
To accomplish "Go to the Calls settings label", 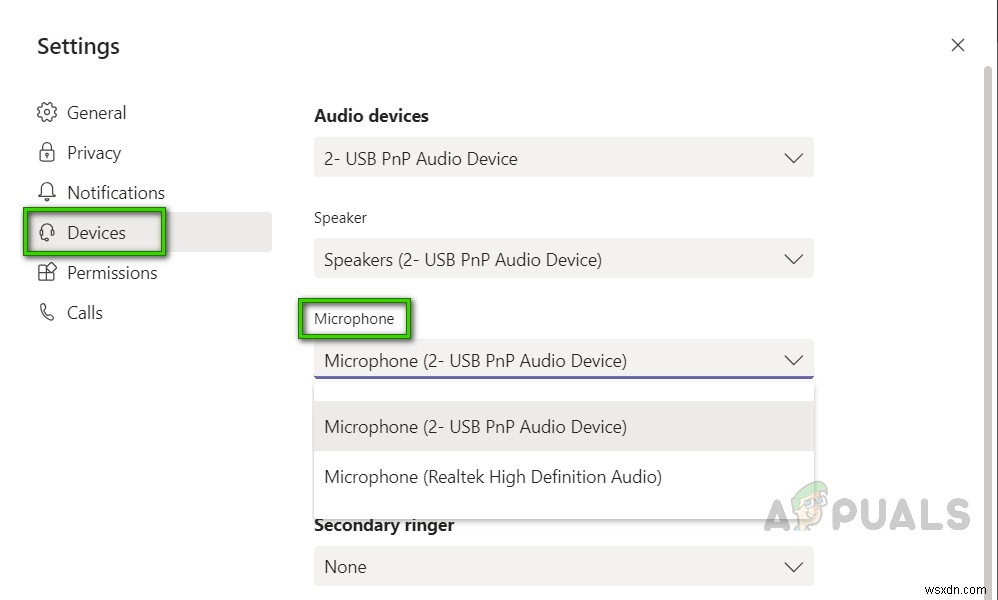I will [x=85, y=313].
